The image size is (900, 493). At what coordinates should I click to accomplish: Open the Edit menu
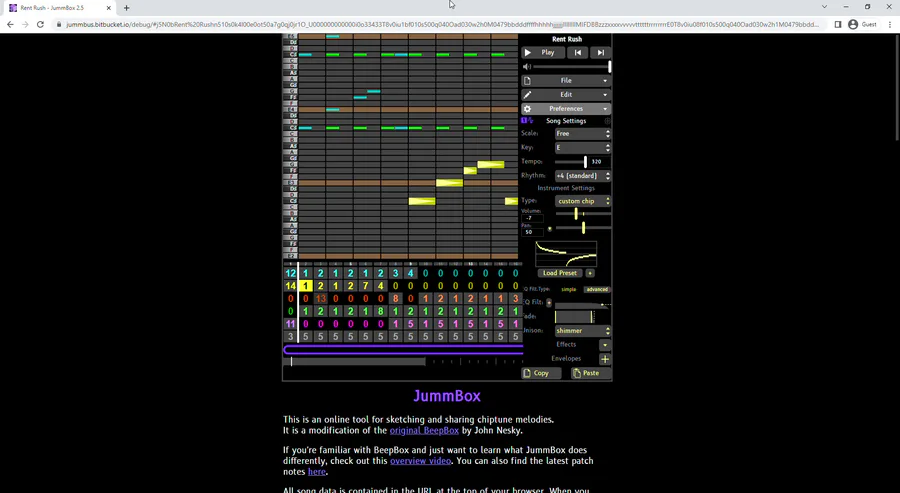(x=566, y=95)
